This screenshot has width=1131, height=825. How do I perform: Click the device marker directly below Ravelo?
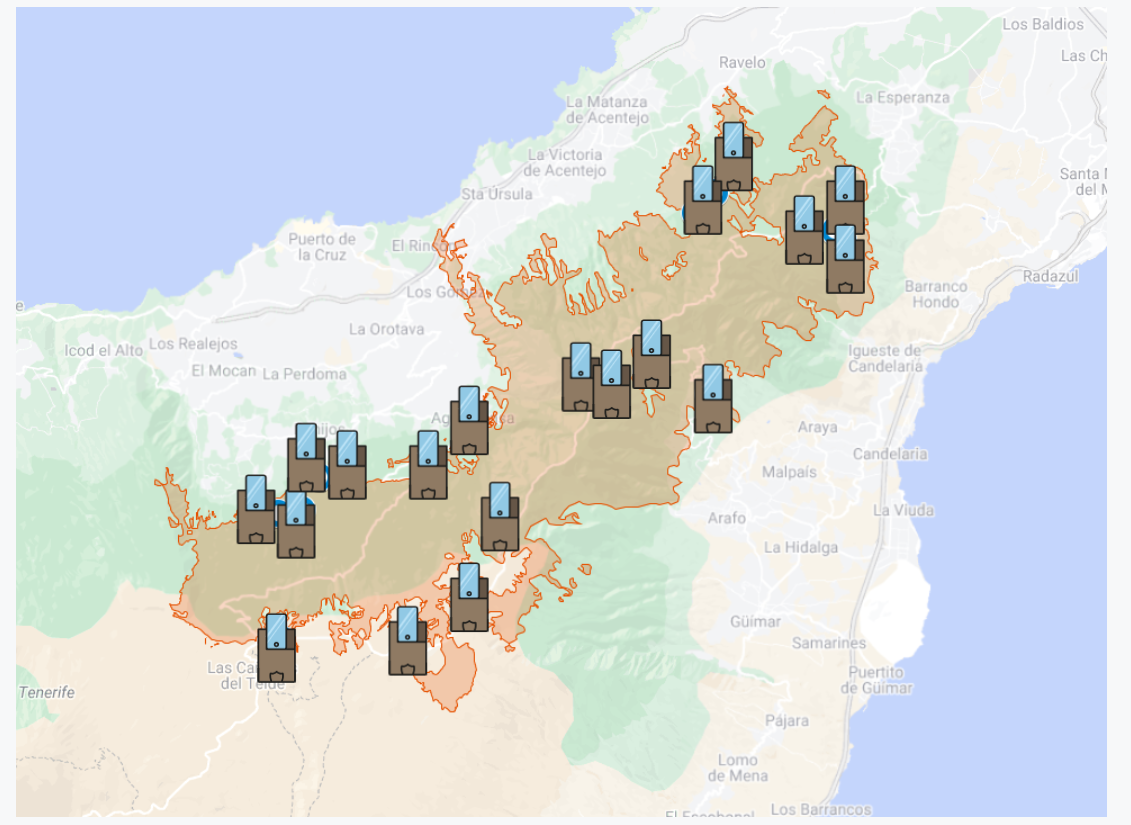click(x=733, y=157)
